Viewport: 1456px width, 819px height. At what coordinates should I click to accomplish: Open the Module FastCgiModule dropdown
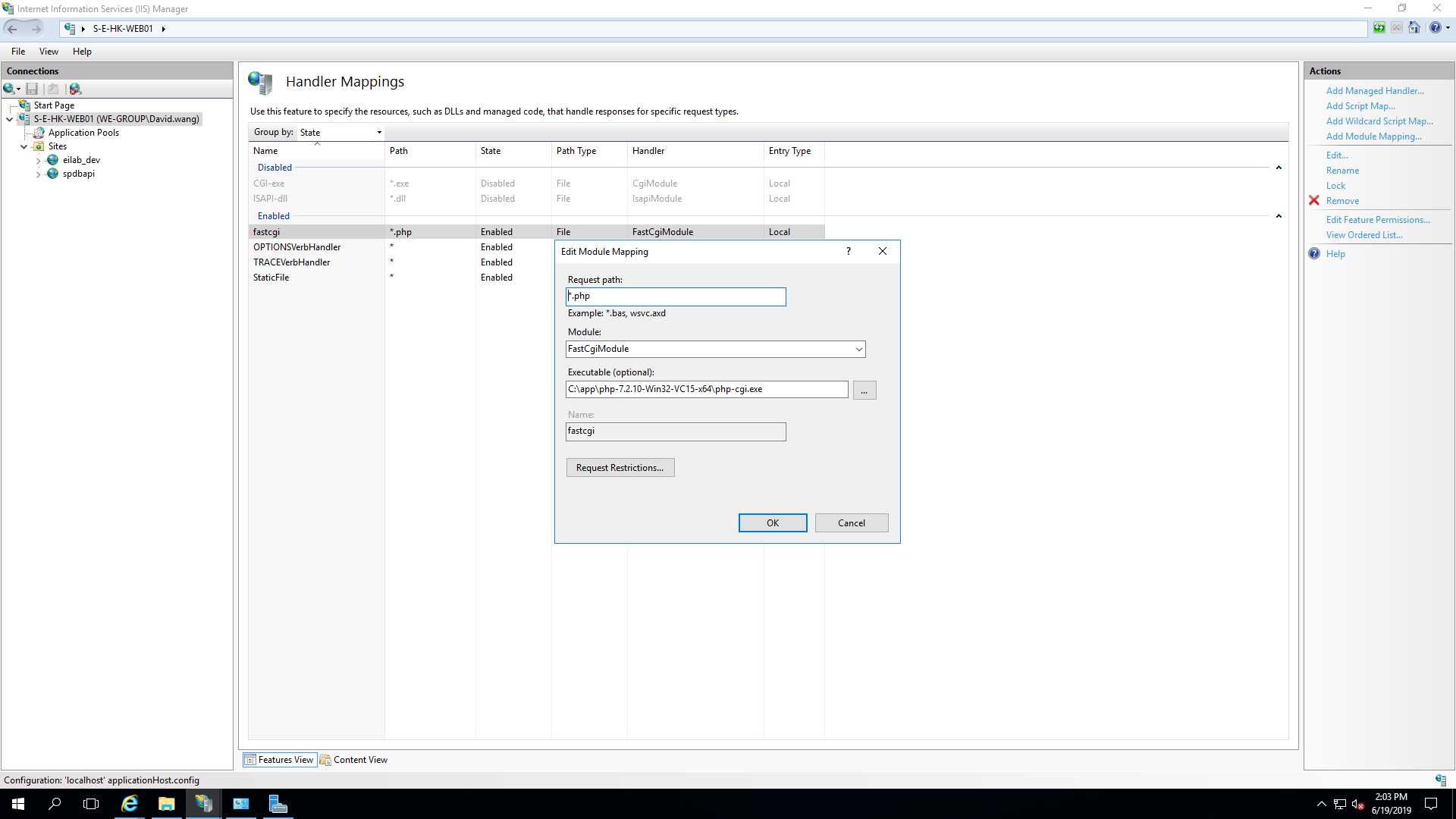856,348
